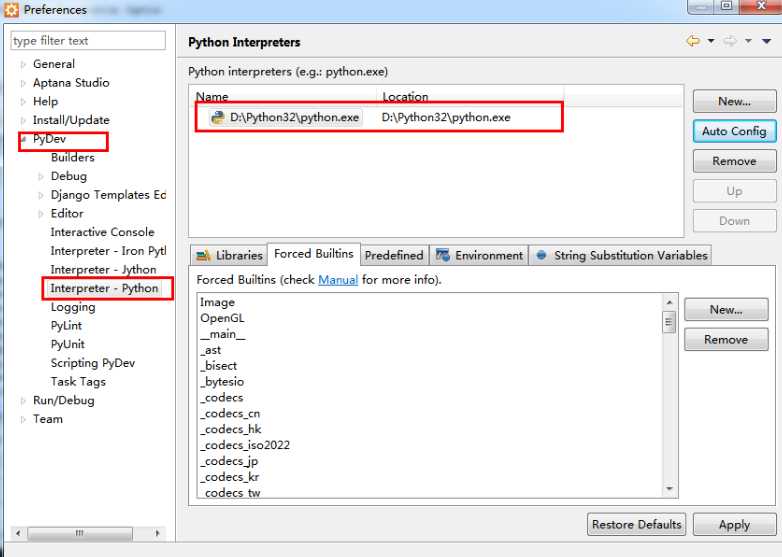Expand the Editor node under PyDev
This screenshot has width=782, height=557.
[41, 214]
